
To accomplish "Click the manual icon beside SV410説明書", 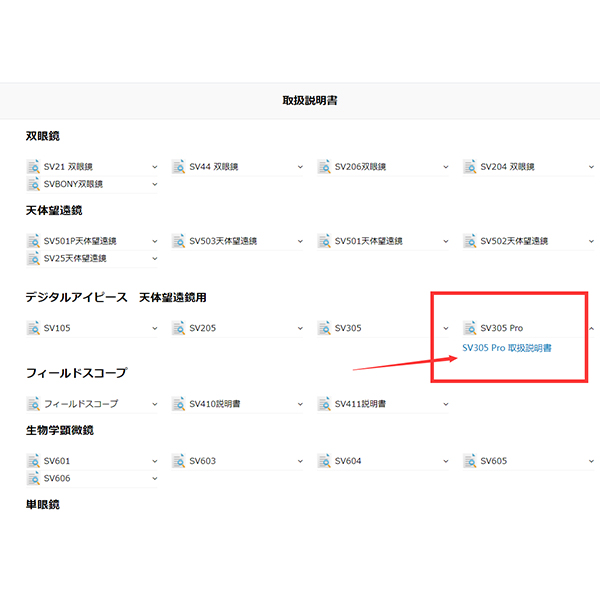I will click(x=178, y=404).
